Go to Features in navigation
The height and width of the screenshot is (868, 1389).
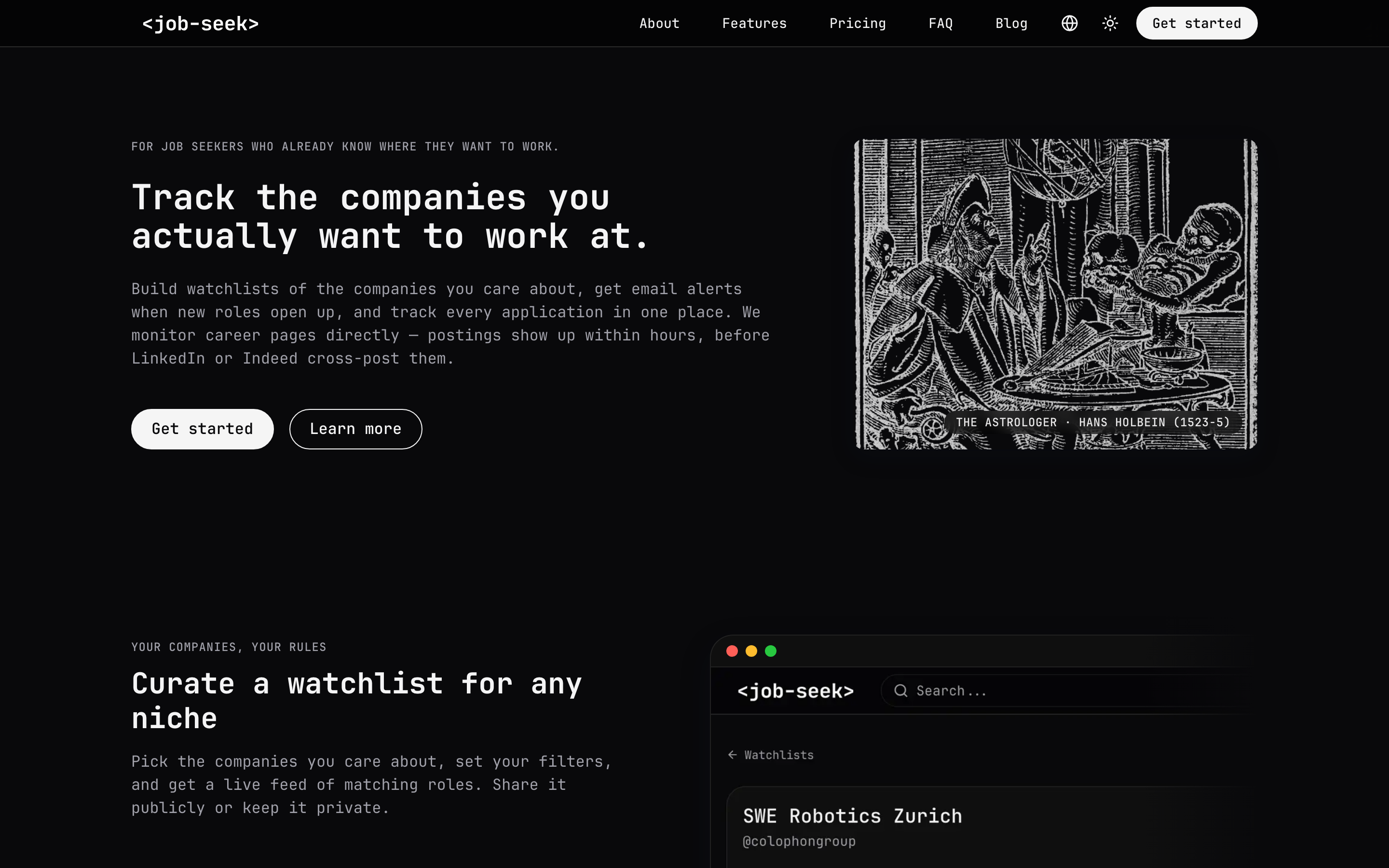[x=754, y=24]
